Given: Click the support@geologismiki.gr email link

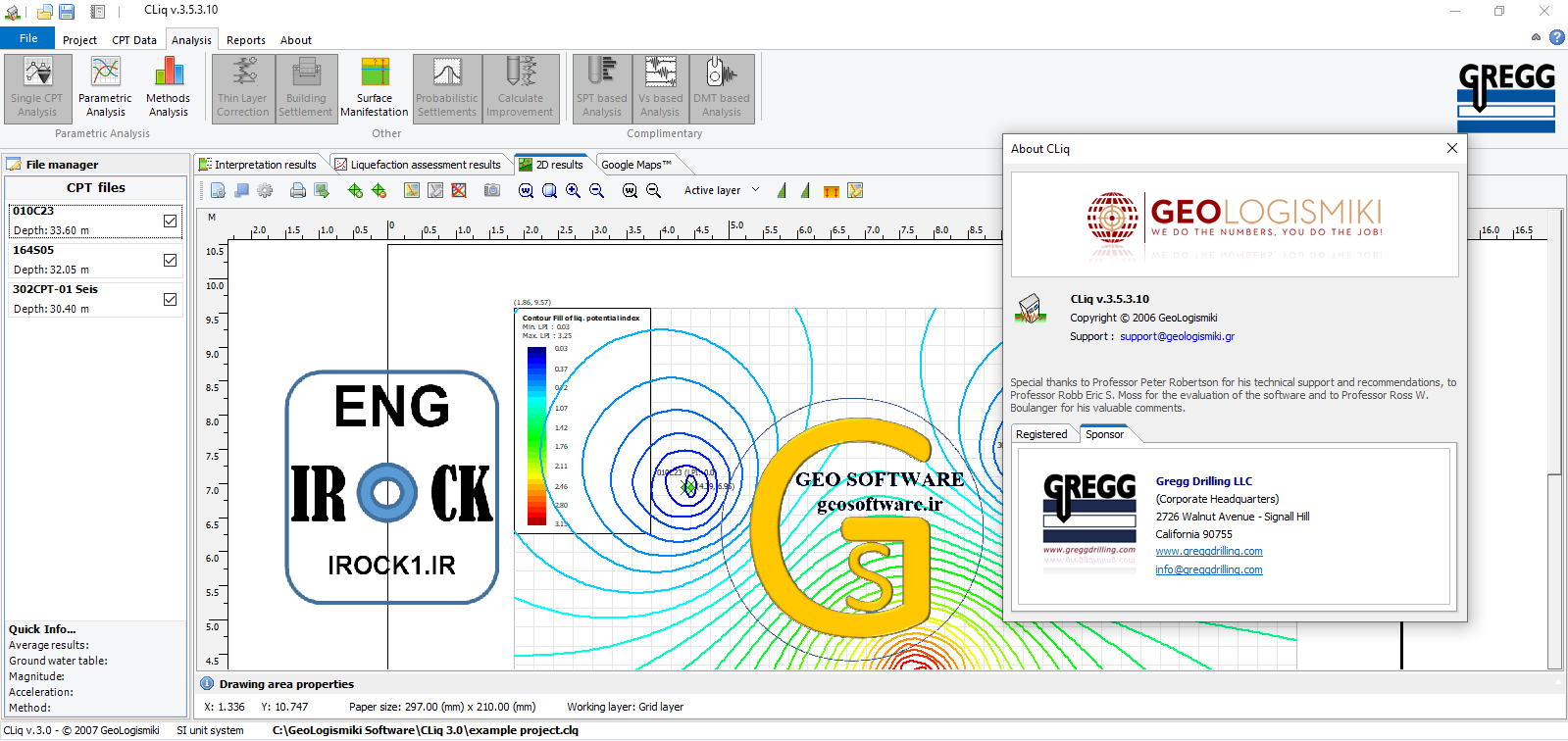Looking at the screenshot, I should [x=1177, y=336].
